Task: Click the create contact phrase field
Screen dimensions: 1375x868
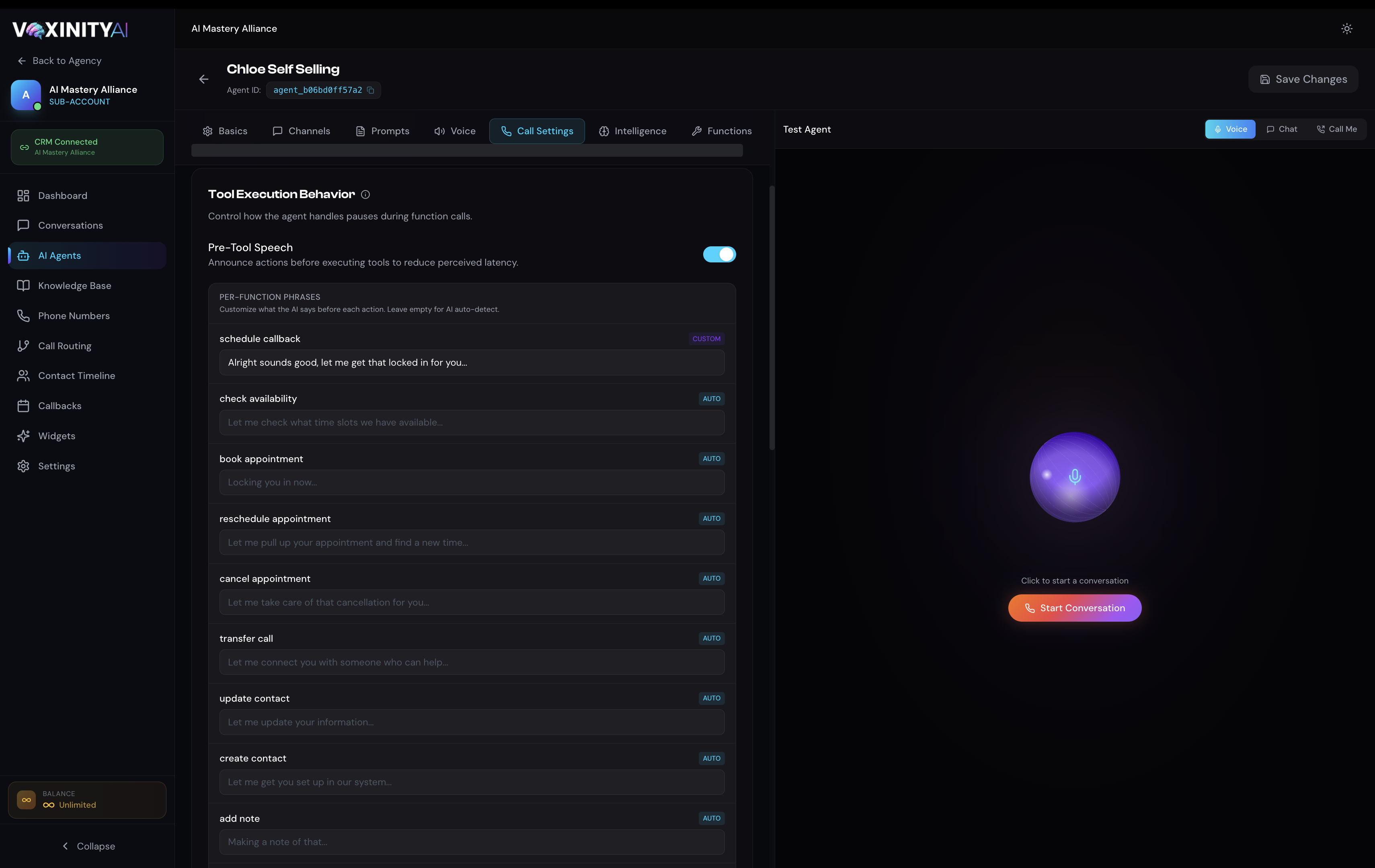Action: [472, 782]
